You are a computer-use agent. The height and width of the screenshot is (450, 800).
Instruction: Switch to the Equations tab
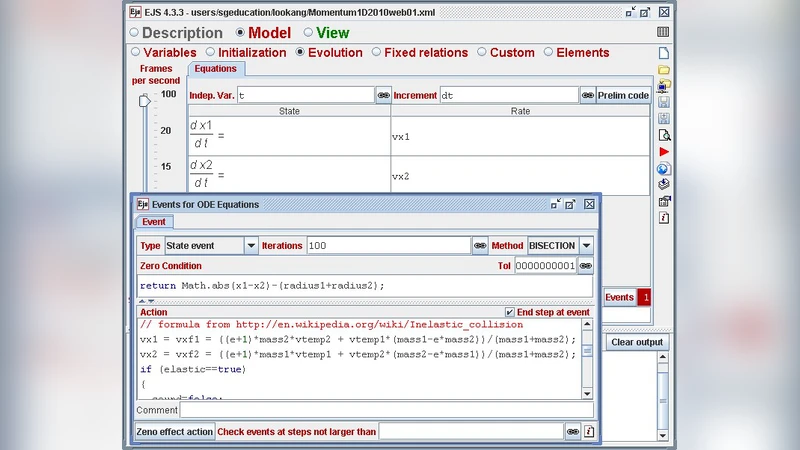[216, 69]
